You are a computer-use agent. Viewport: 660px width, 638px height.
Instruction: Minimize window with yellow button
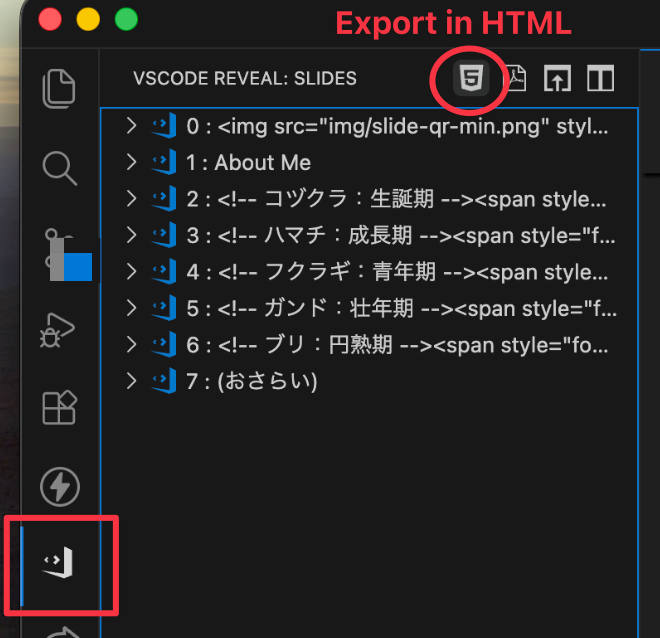click(88, 19)
